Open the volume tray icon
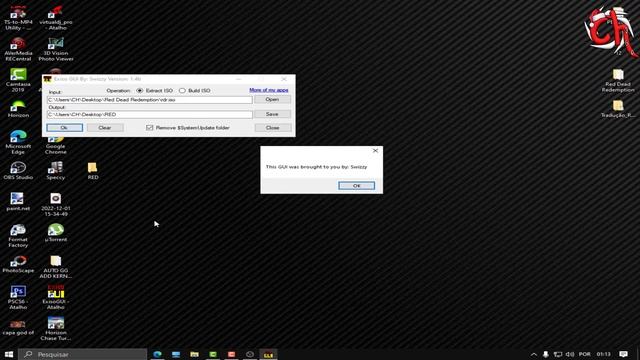This screenshot has width=640, height=360. pyautogui.click(x=570, y=354)
